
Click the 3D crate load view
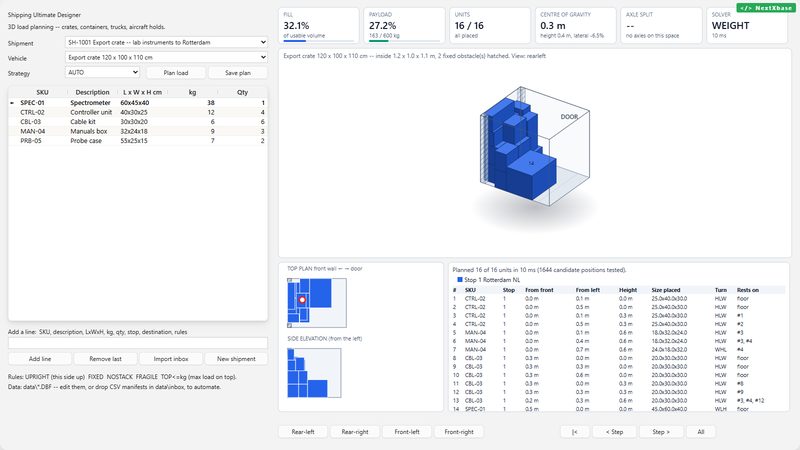pos(535,153)
